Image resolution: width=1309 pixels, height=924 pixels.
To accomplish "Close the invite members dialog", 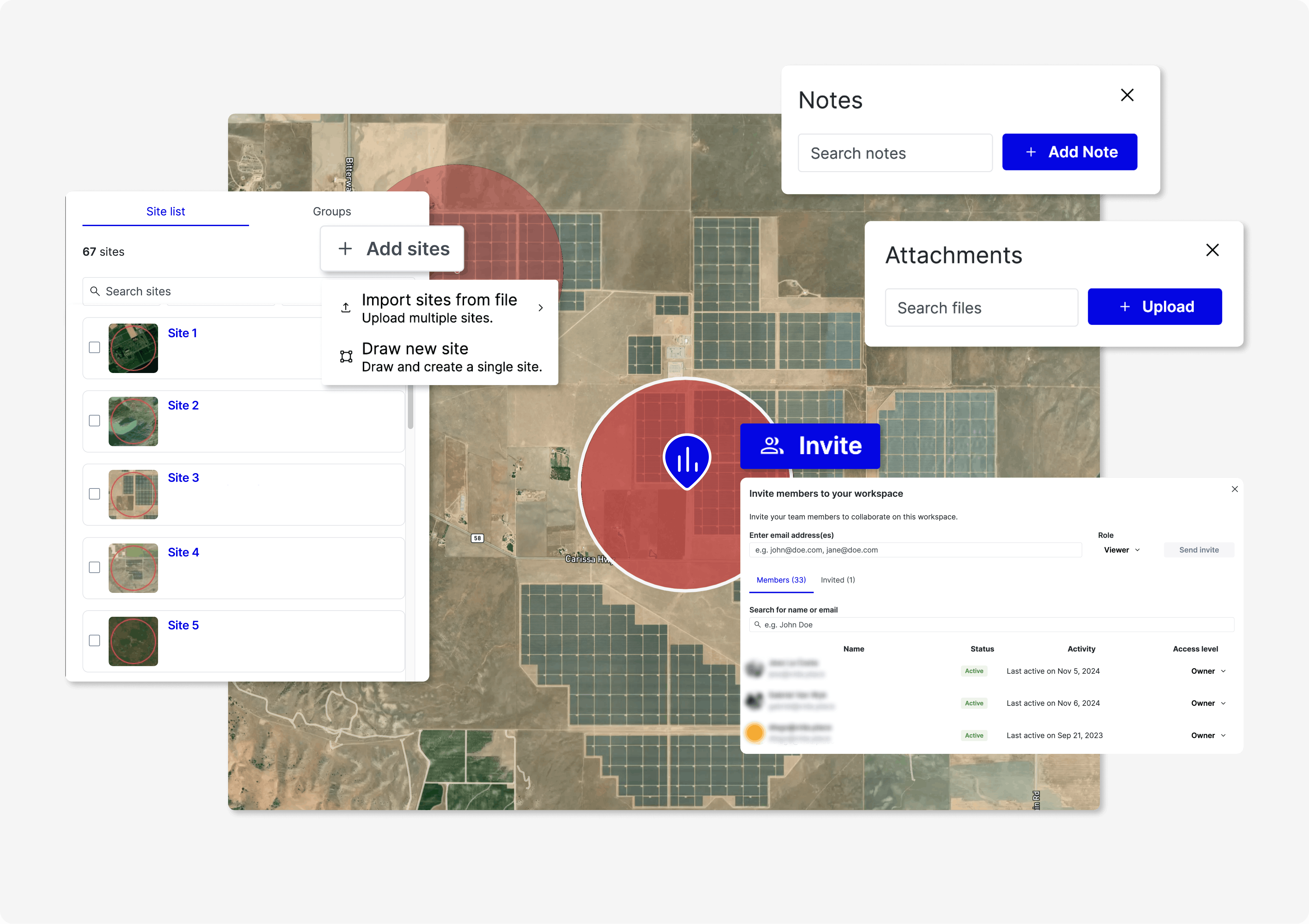I will click(1234, 489).
